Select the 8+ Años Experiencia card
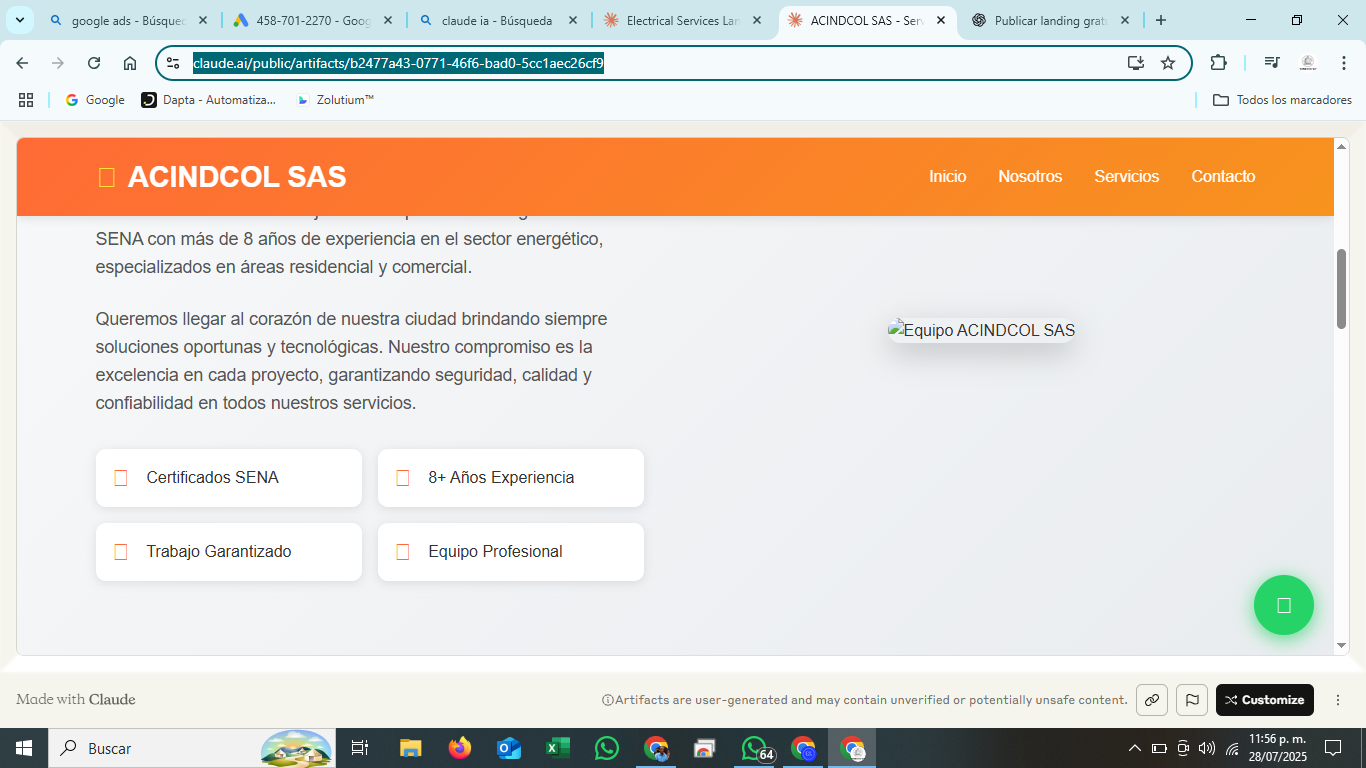Image resolution: width=1366 pixels, height=768 pixels. click(x=511, y=478)
